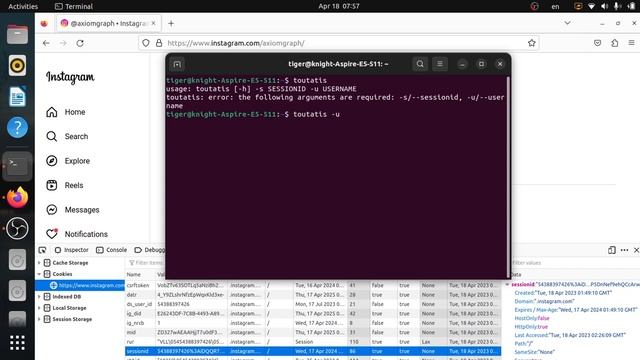The width and height of the screenshot is (640, 360).
Task: Open the Terminal app menu in top bar
Action: (74, 6)
